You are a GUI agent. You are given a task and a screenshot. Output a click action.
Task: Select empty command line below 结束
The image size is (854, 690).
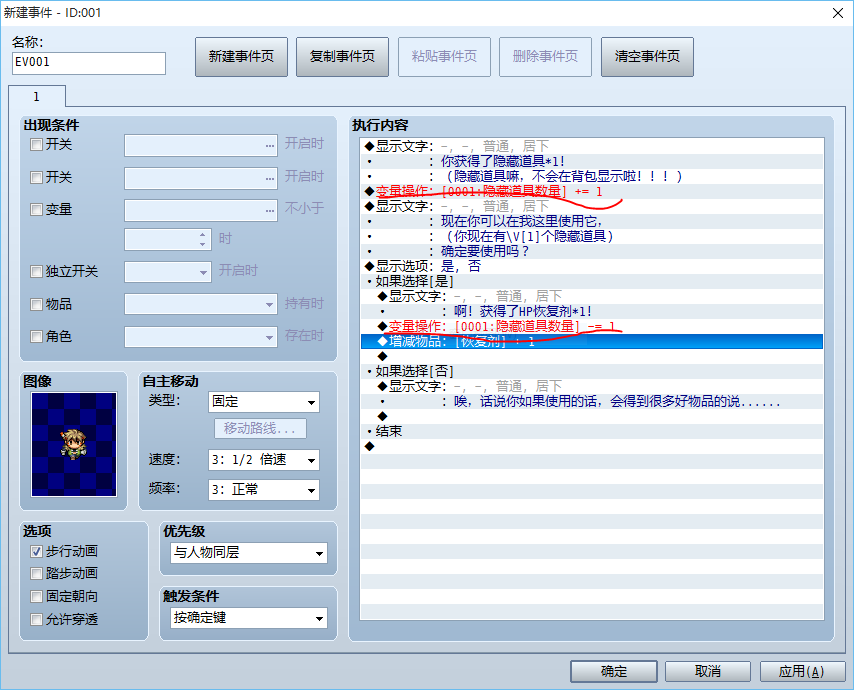pyautogui.click(x=591, y=446)
